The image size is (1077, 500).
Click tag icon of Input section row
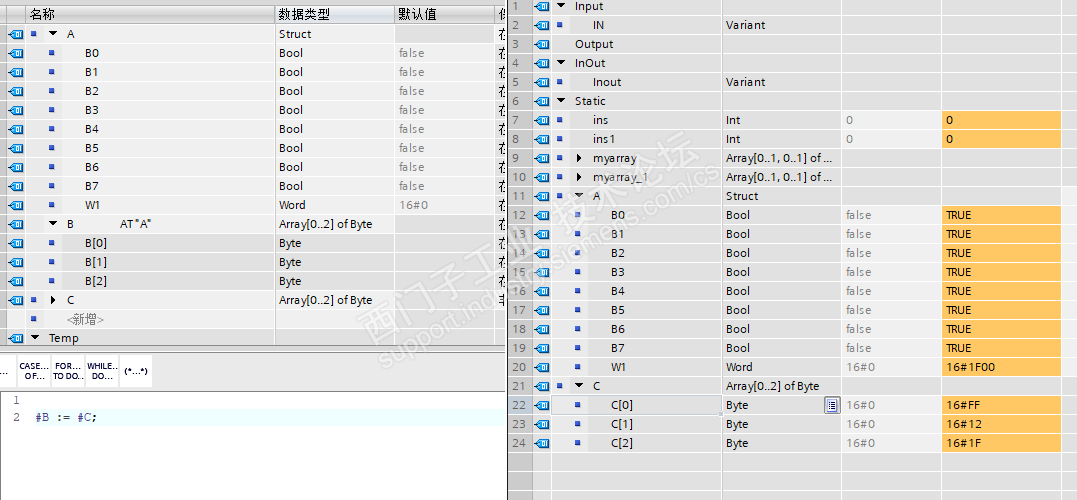coord(542,6)
